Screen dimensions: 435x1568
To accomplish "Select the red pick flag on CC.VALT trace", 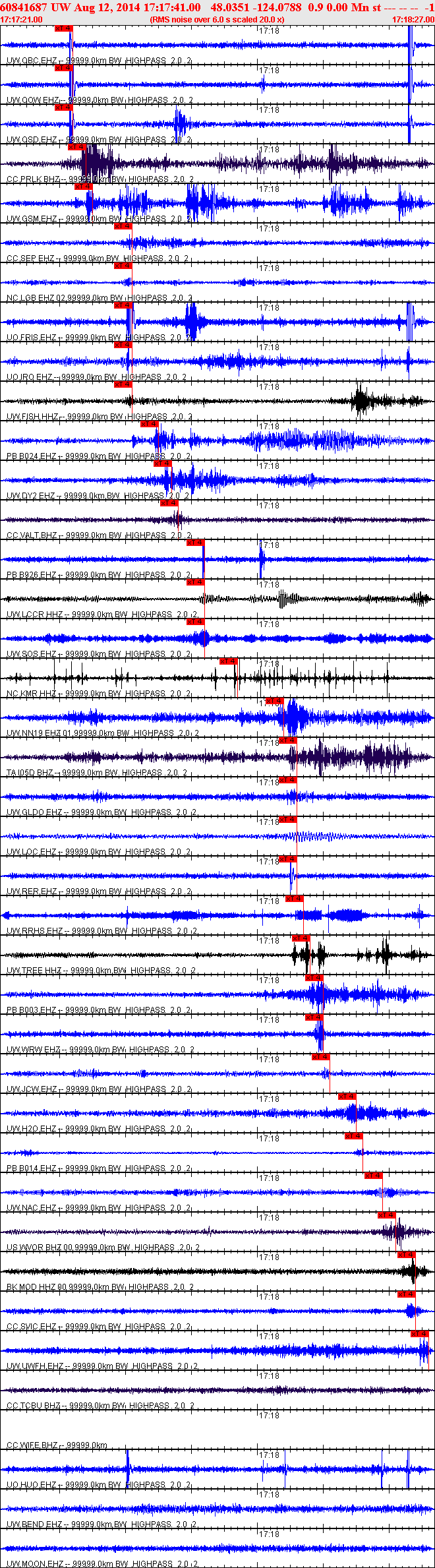I will (169, 503).
